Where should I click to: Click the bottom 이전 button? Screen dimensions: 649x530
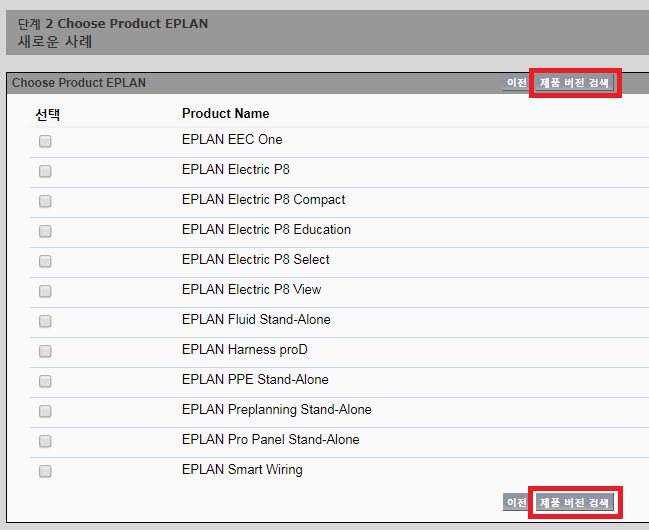point(516,502)
